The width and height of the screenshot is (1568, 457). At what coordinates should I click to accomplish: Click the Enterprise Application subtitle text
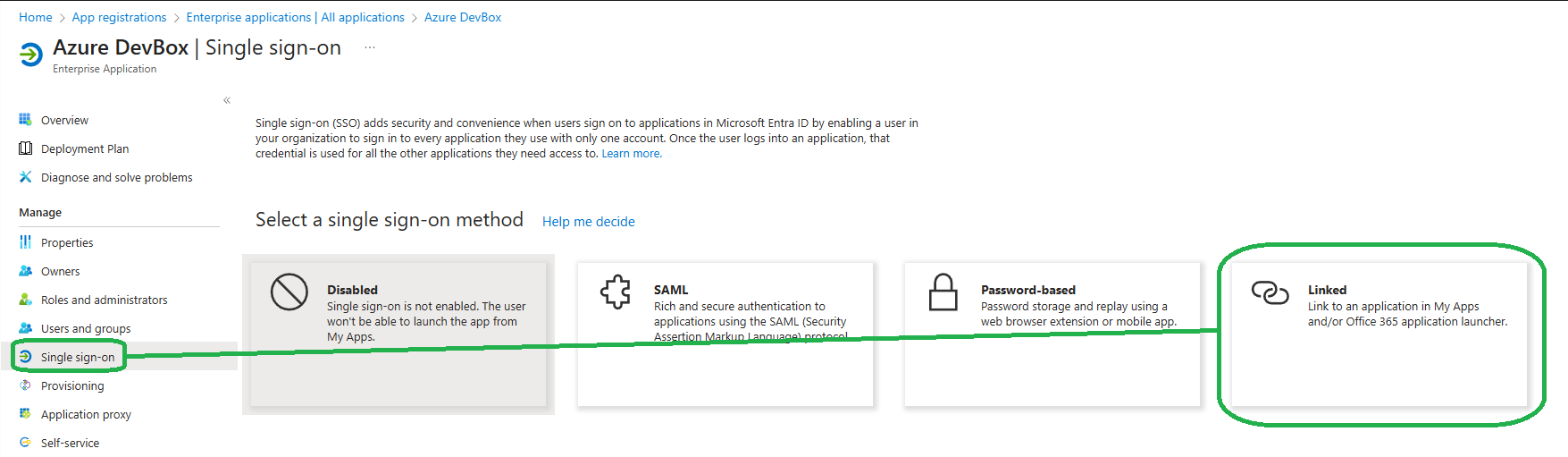[105, 69]
